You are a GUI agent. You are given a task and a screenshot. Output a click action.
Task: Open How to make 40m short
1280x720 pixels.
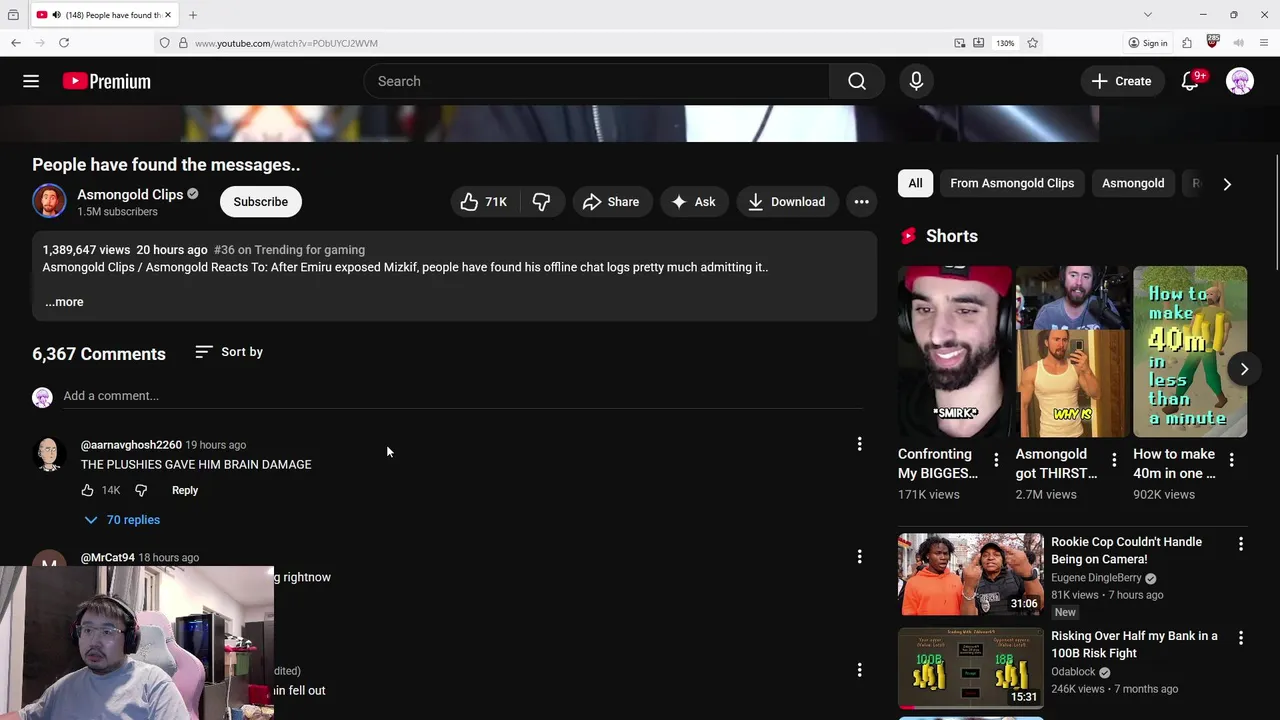1190,351
